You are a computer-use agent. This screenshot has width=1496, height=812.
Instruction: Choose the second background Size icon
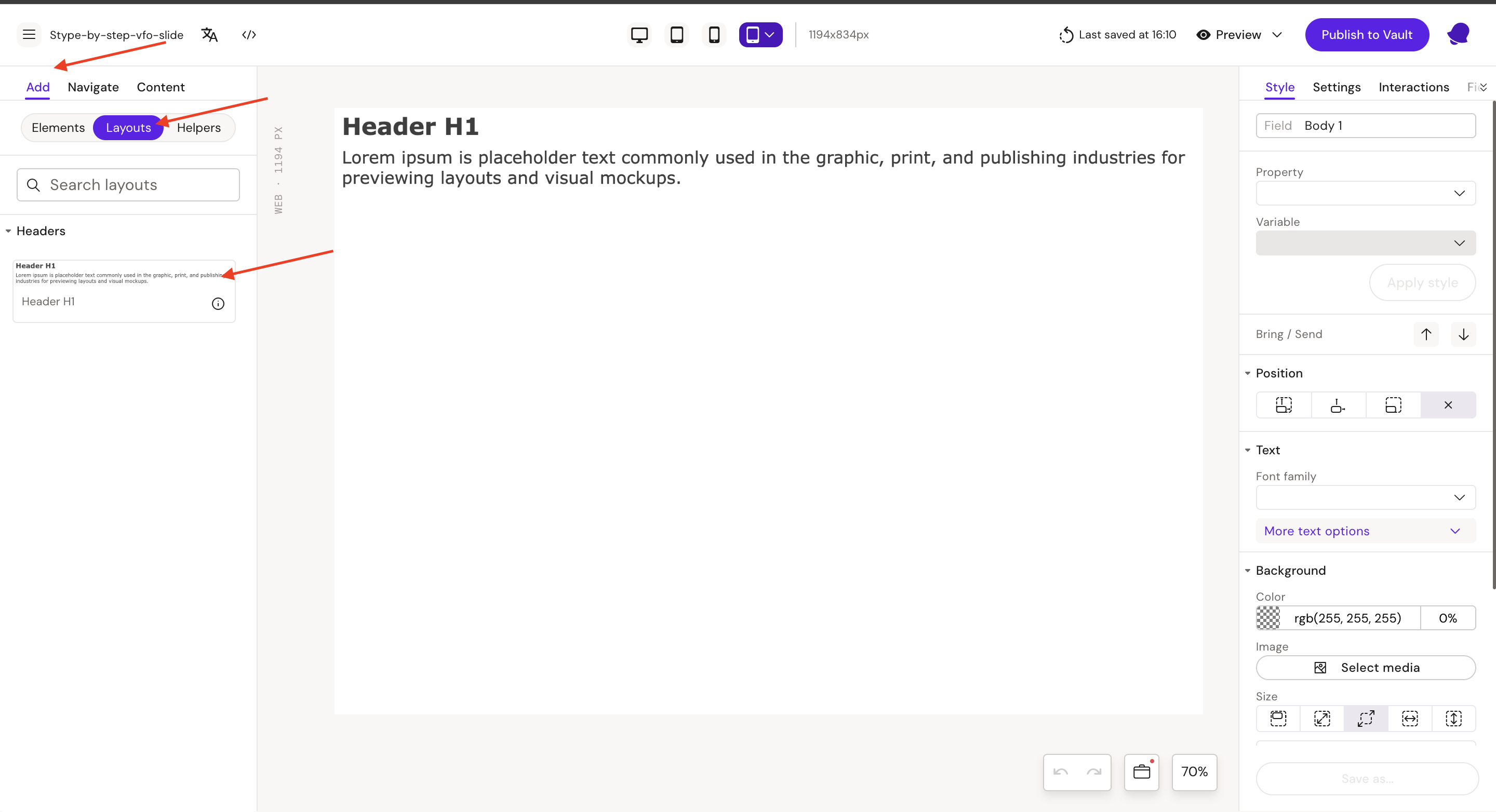click(x=1322, y=719)
